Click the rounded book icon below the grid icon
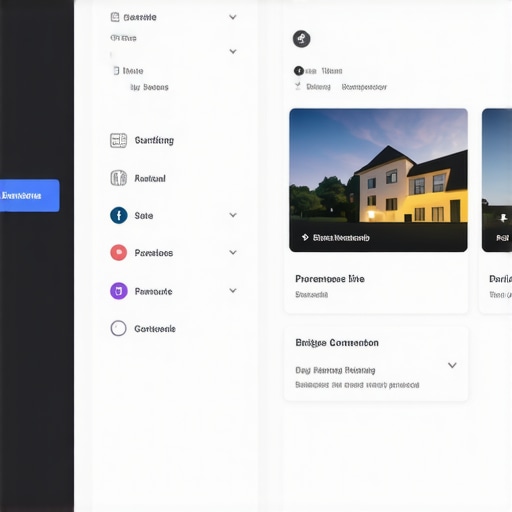Screen dimensions: 512x512 click(118, 178)
